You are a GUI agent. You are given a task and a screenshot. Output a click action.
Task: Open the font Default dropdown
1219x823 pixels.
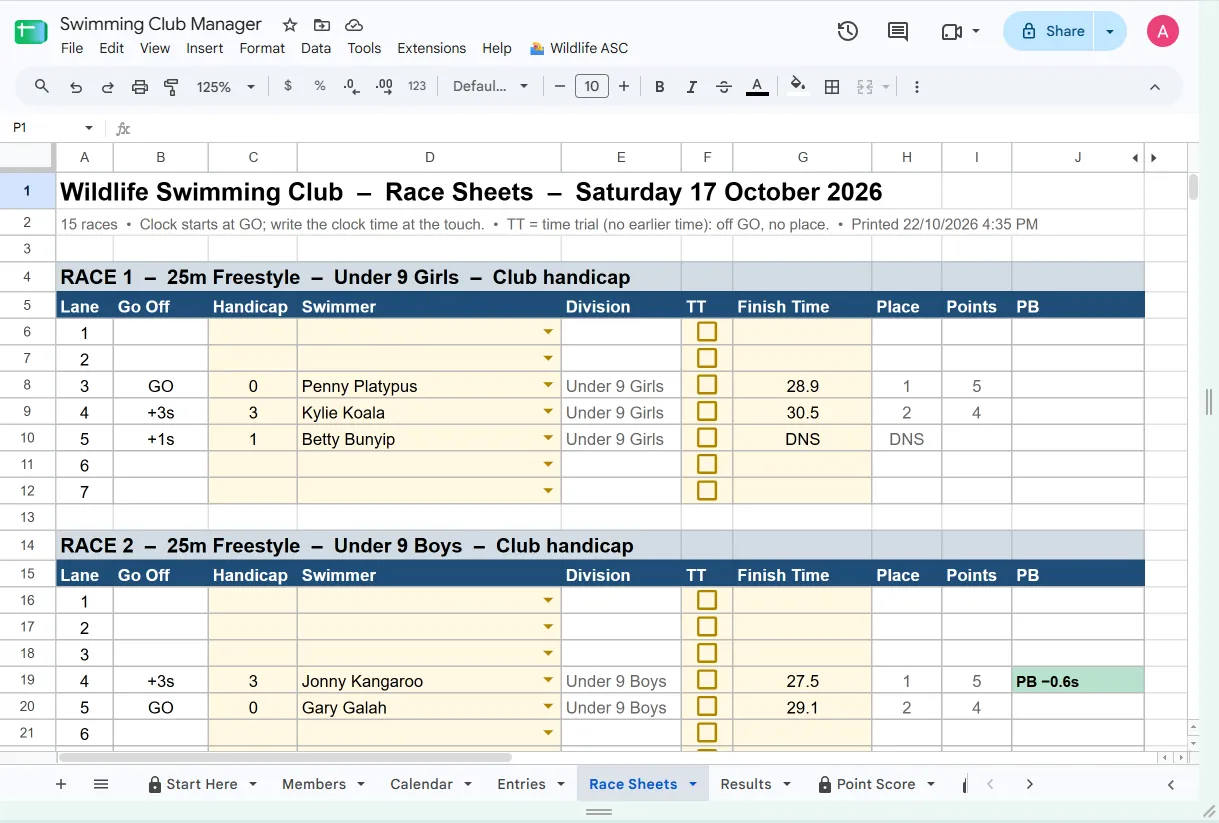(x=490, y=87)
